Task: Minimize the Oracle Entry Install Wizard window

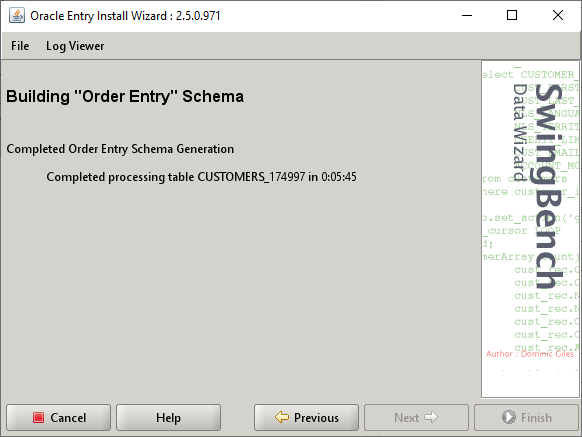Action: [x=467, y=16]
